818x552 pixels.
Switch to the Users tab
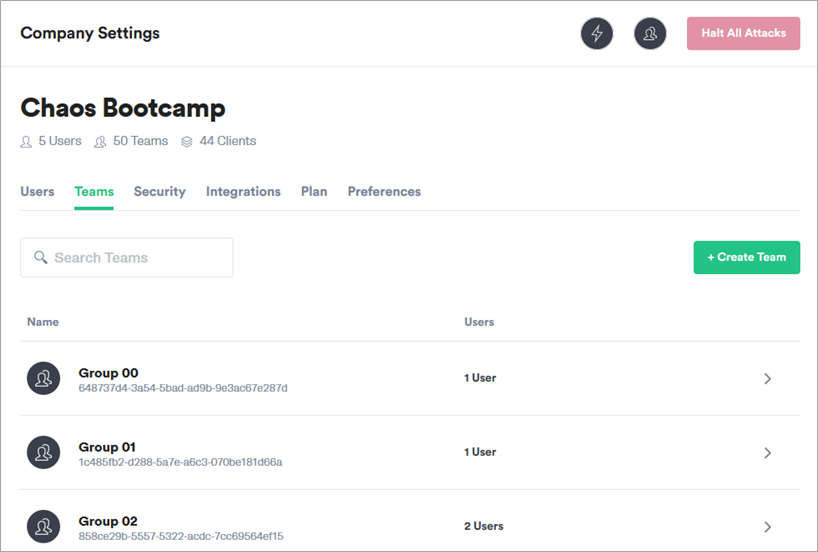tap(37, 191)
